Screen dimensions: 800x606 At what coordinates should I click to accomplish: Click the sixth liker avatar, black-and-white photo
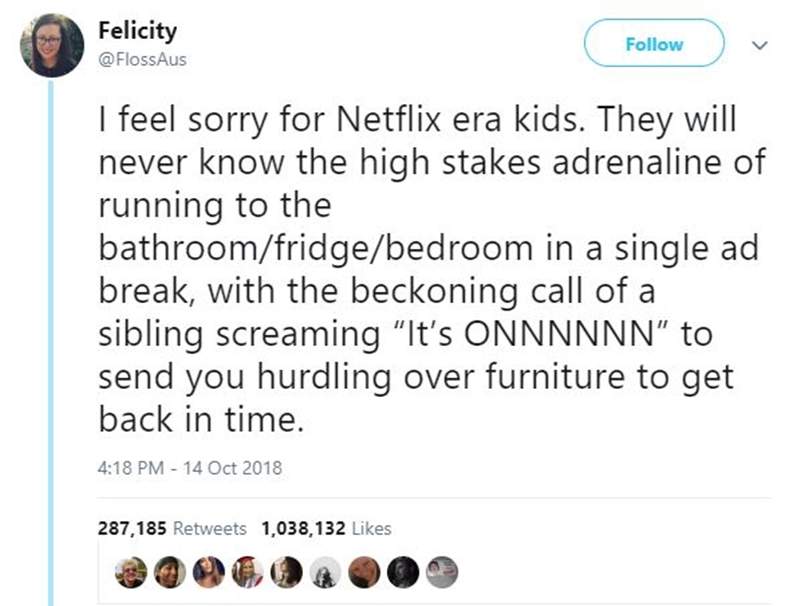tap(326, 570)
